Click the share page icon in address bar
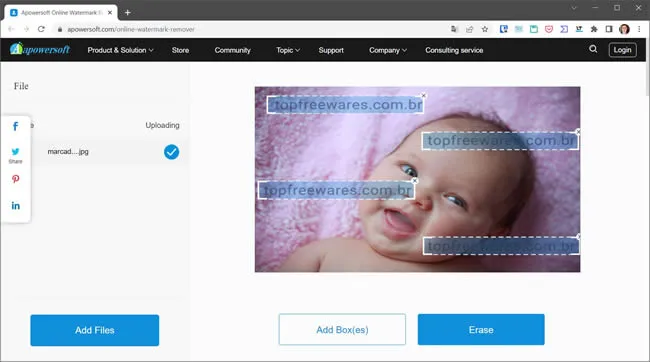The height and width of the screenshot is (362, 650). [x=469, y=29]
